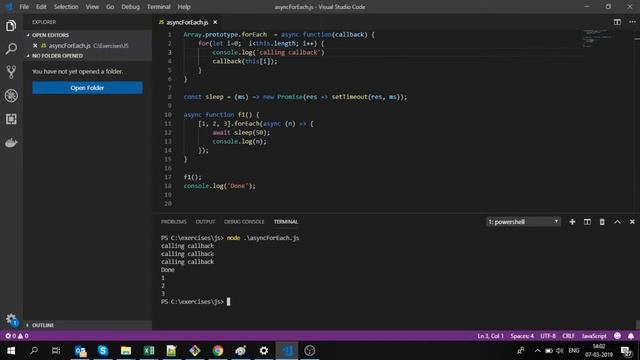Open Excel from the taskbar

tap(149, 351)
